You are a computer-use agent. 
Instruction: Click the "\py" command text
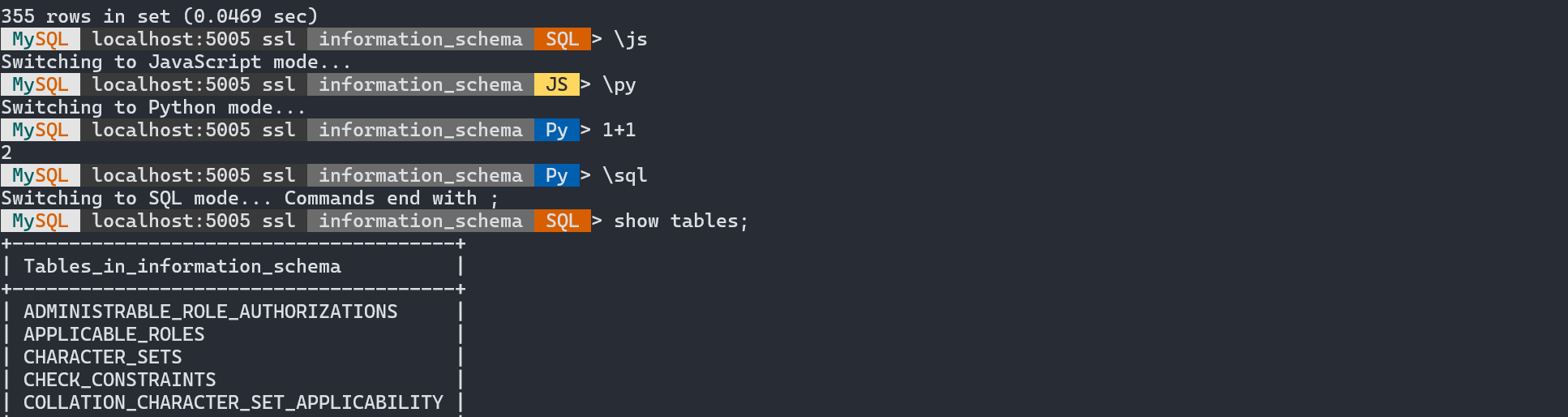tap(619, 84)
